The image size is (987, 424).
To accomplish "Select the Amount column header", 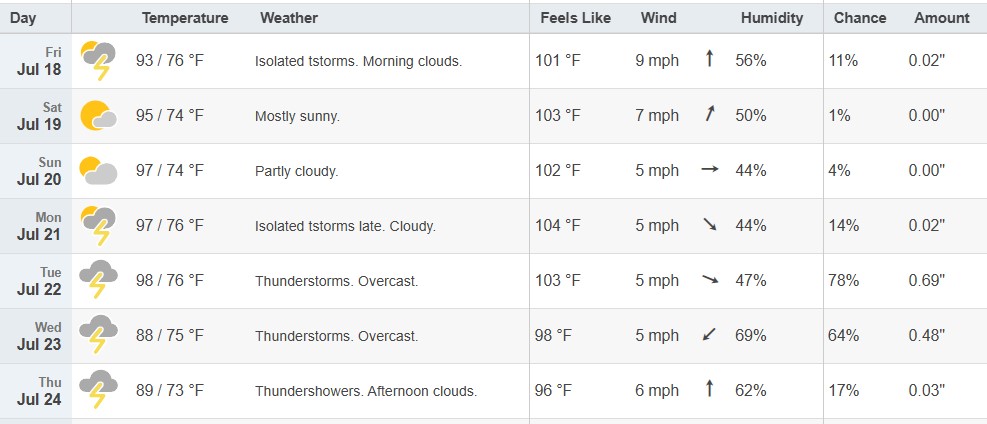I will [942, 18].
